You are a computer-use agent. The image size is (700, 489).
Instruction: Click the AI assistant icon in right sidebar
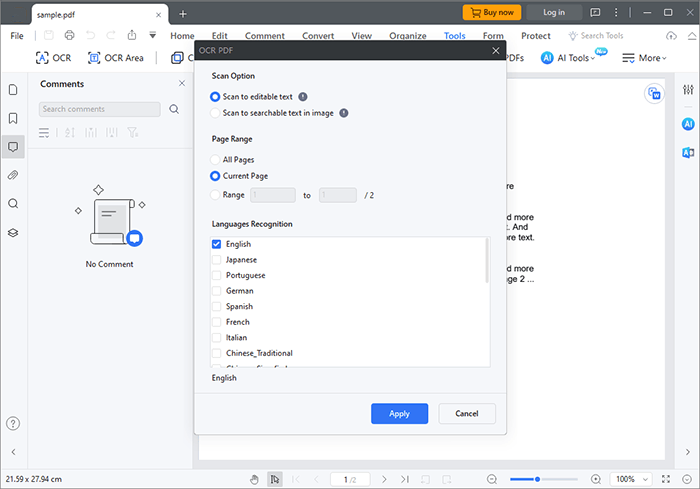click(x=688, y=124)
